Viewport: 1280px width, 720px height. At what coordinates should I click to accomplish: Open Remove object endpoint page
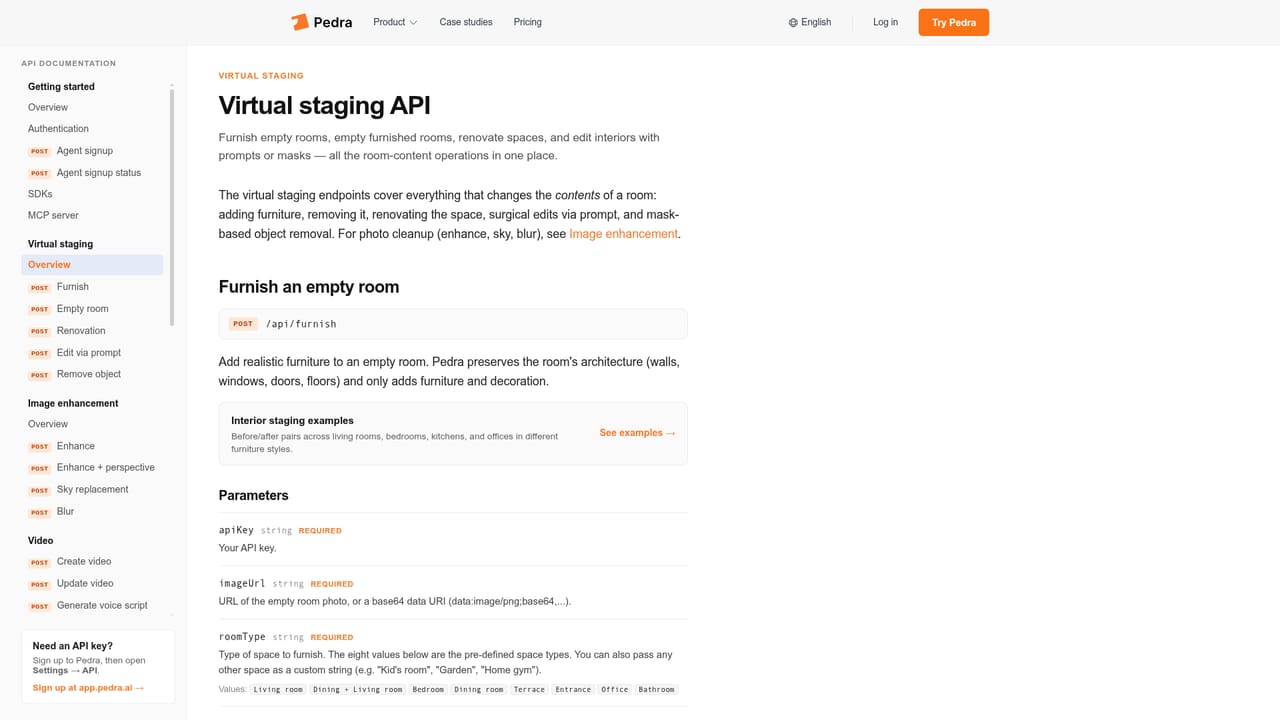pyautogui.click(x=89, y=374)
